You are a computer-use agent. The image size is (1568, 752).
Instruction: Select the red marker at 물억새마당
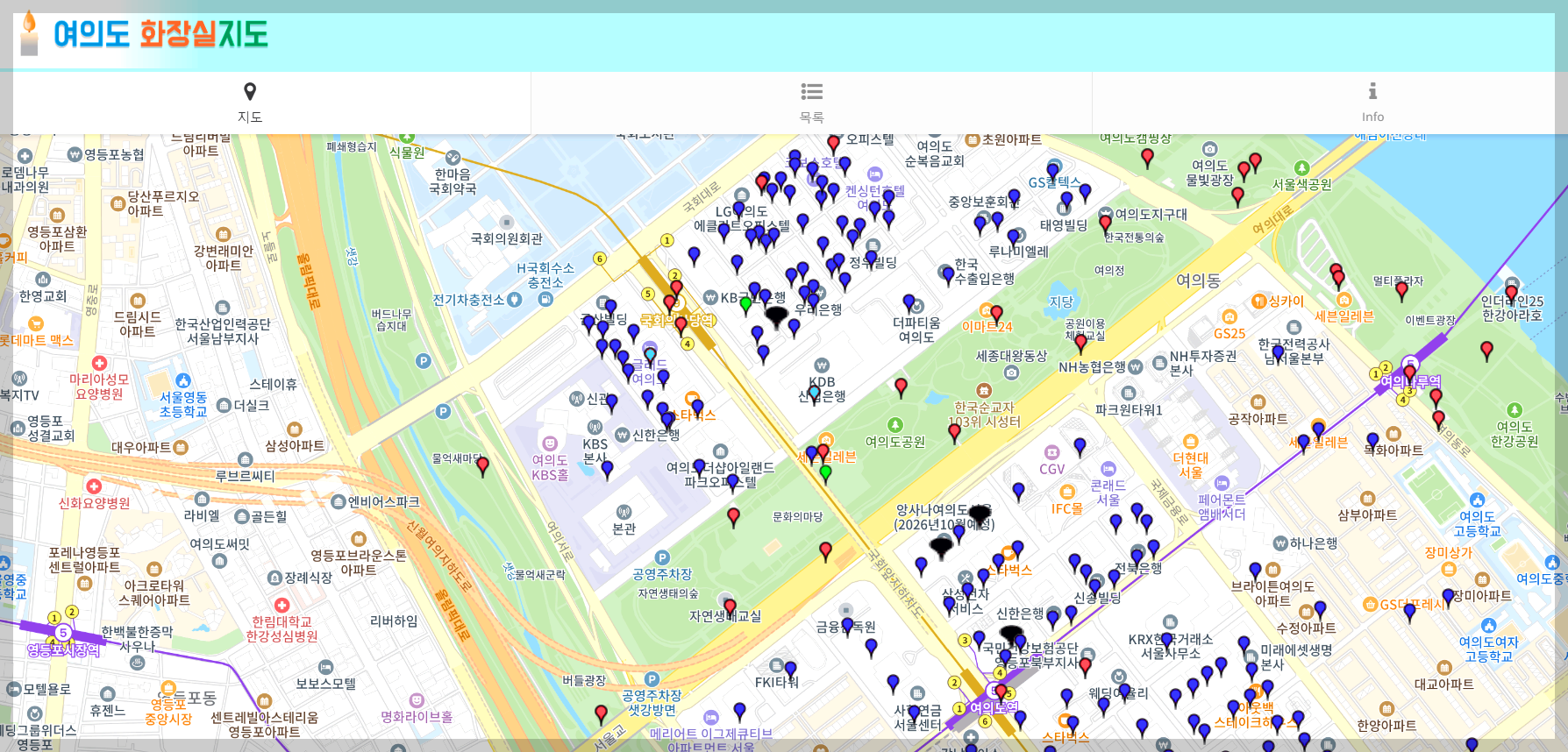(x=482, y=466)
